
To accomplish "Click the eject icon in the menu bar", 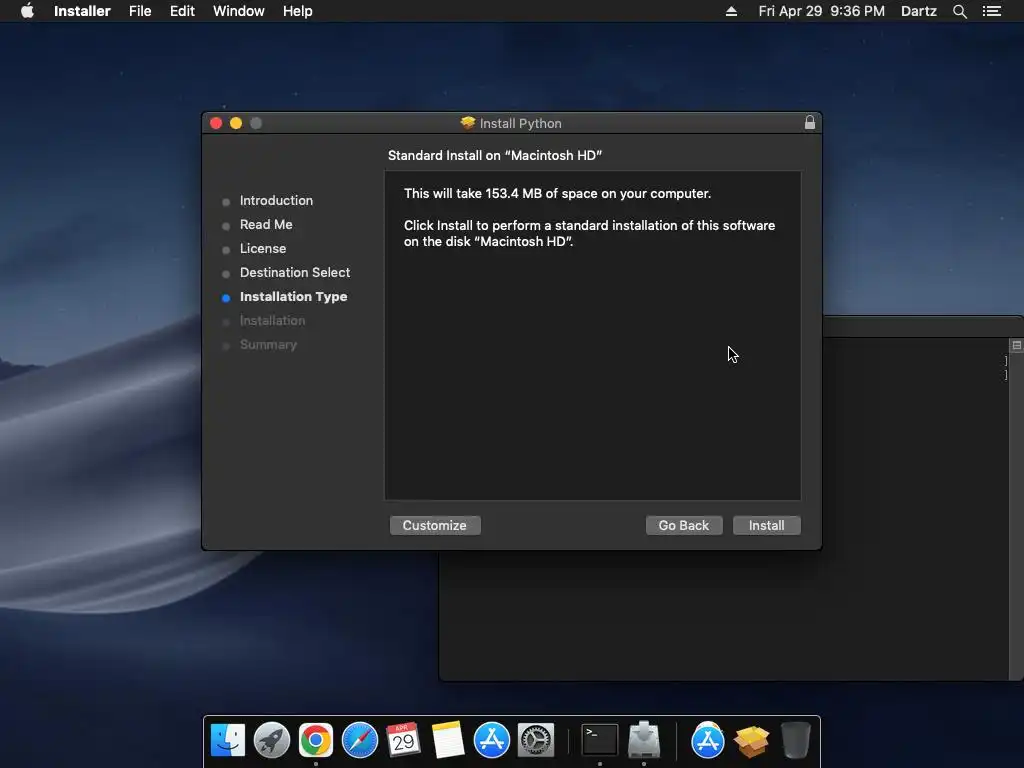I will pos(731,11).
